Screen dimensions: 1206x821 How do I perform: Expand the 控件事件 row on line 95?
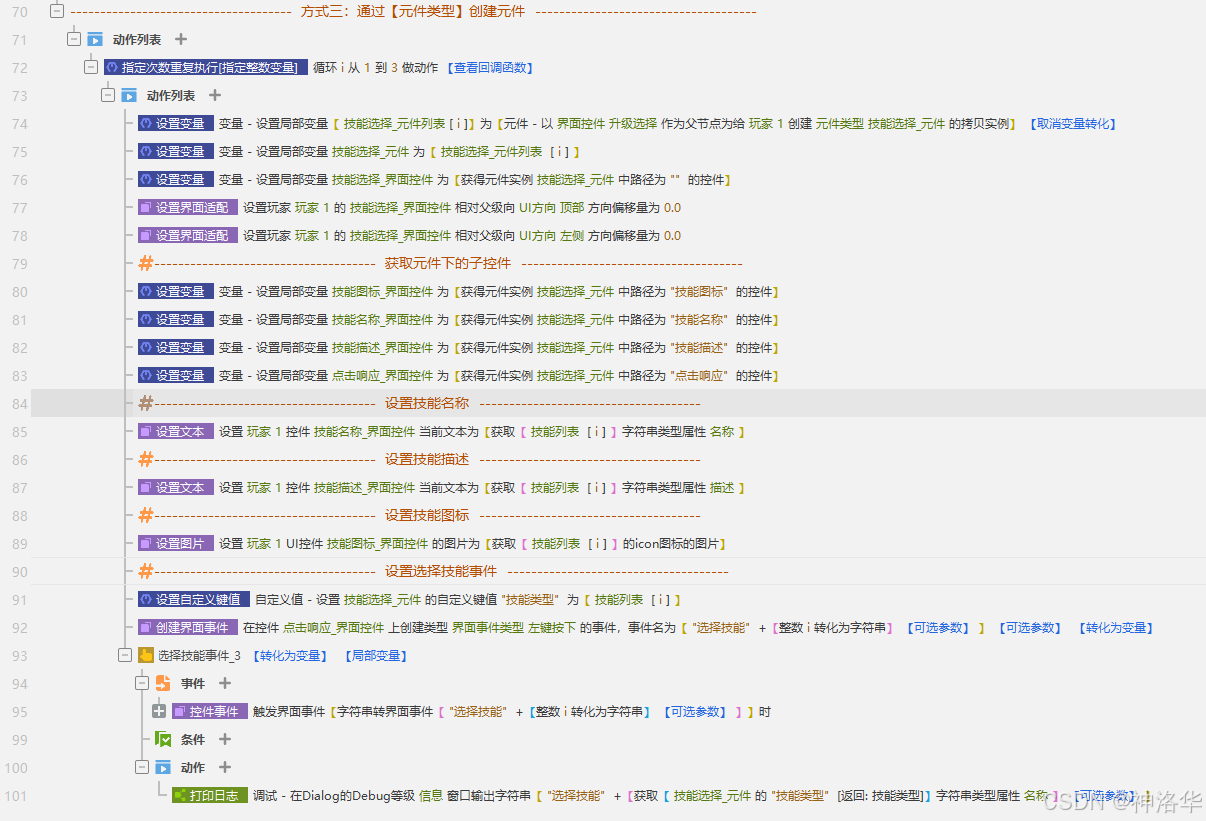[x=159, y=711]
